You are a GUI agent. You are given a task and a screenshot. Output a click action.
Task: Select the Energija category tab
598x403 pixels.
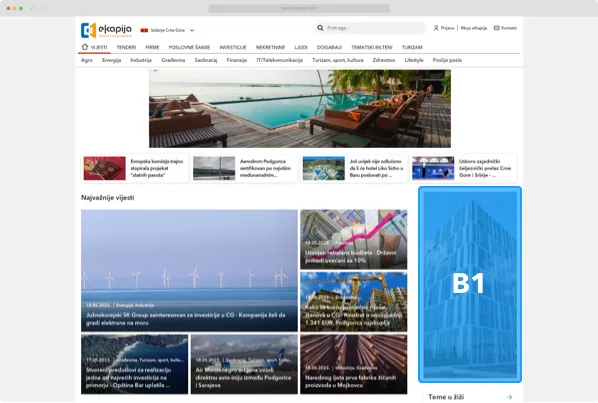[111, 60]
